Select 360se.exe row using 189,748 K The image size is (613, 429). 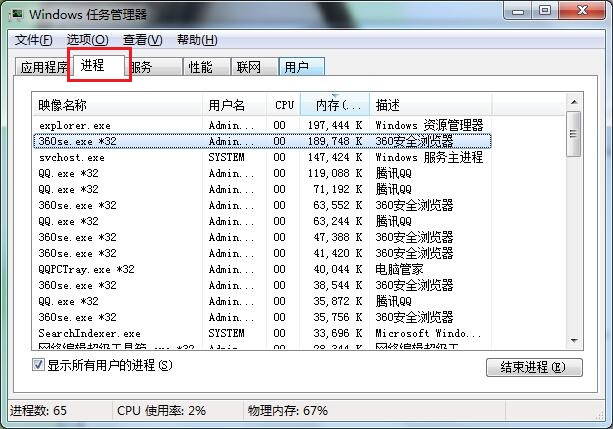point(262,141)
